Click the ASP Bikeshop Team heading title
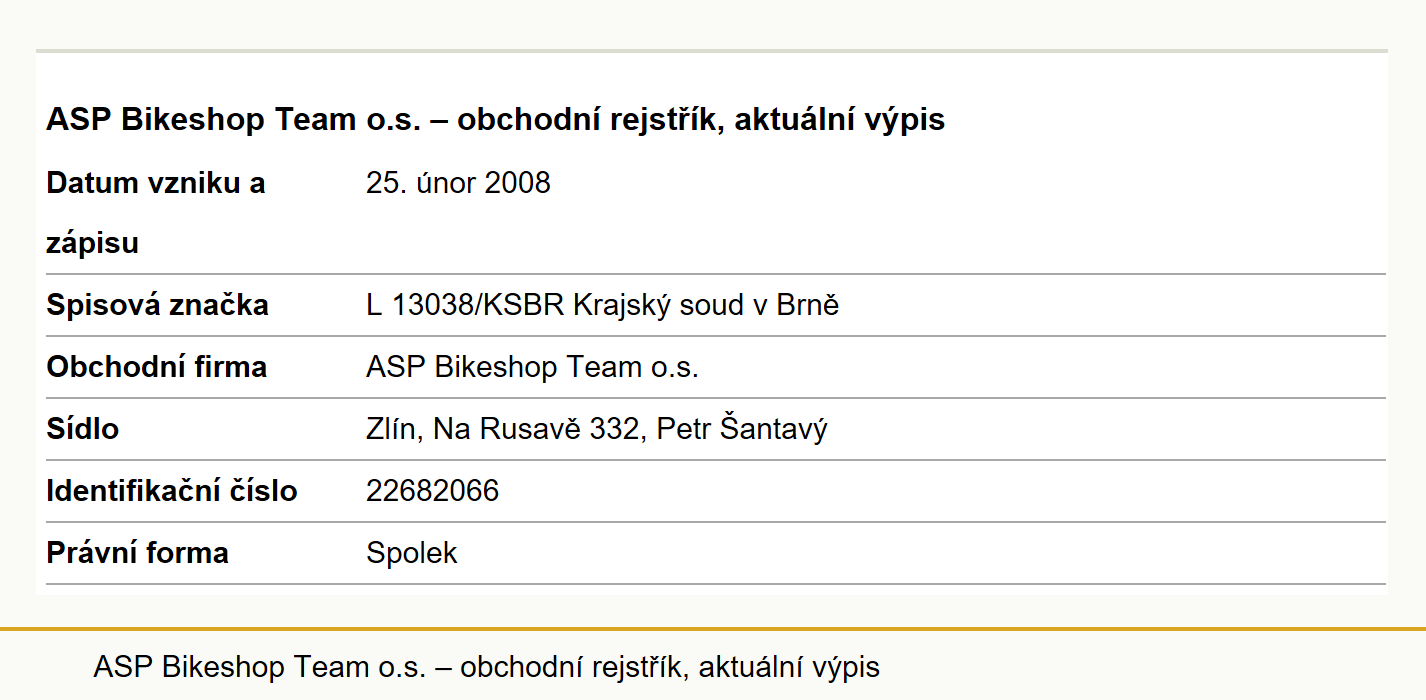 tap(495, 120)
